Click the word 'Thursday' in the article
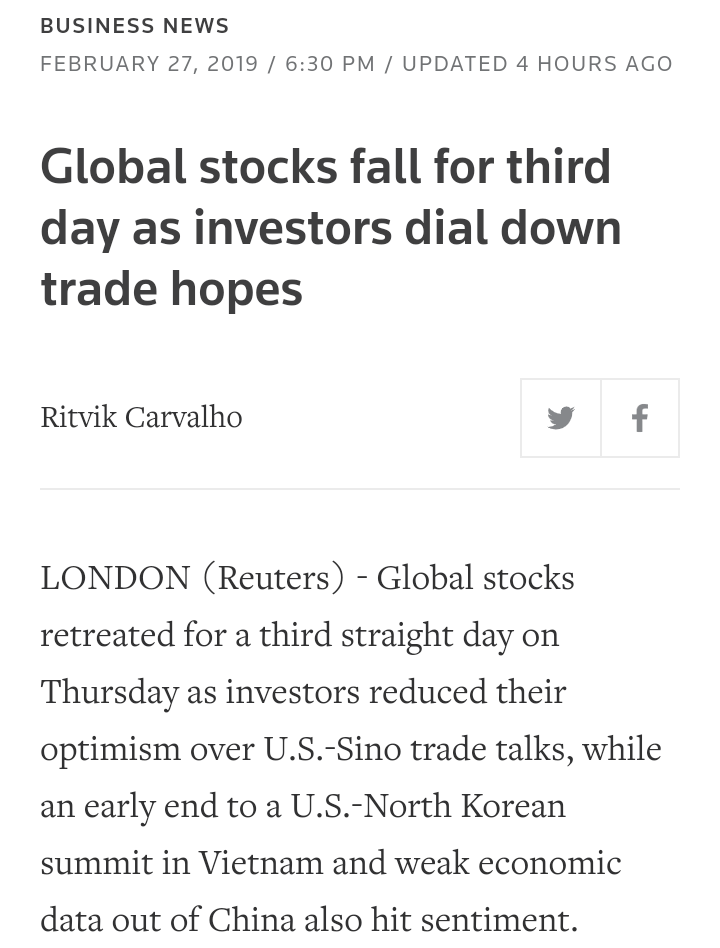This screenshot has height=948, width=720. (109, 693)
